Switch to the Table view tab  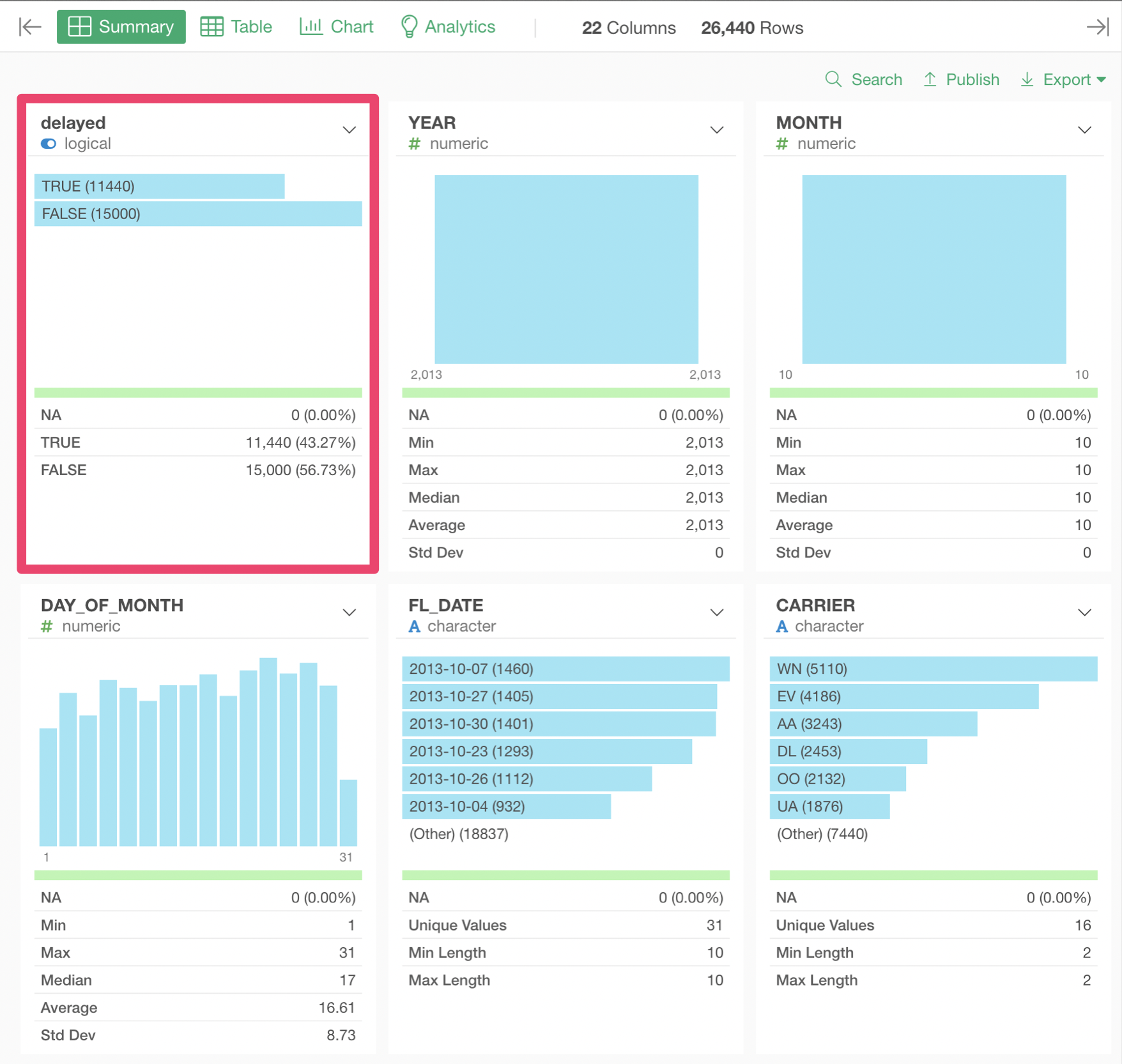click(x=236, y=27)
